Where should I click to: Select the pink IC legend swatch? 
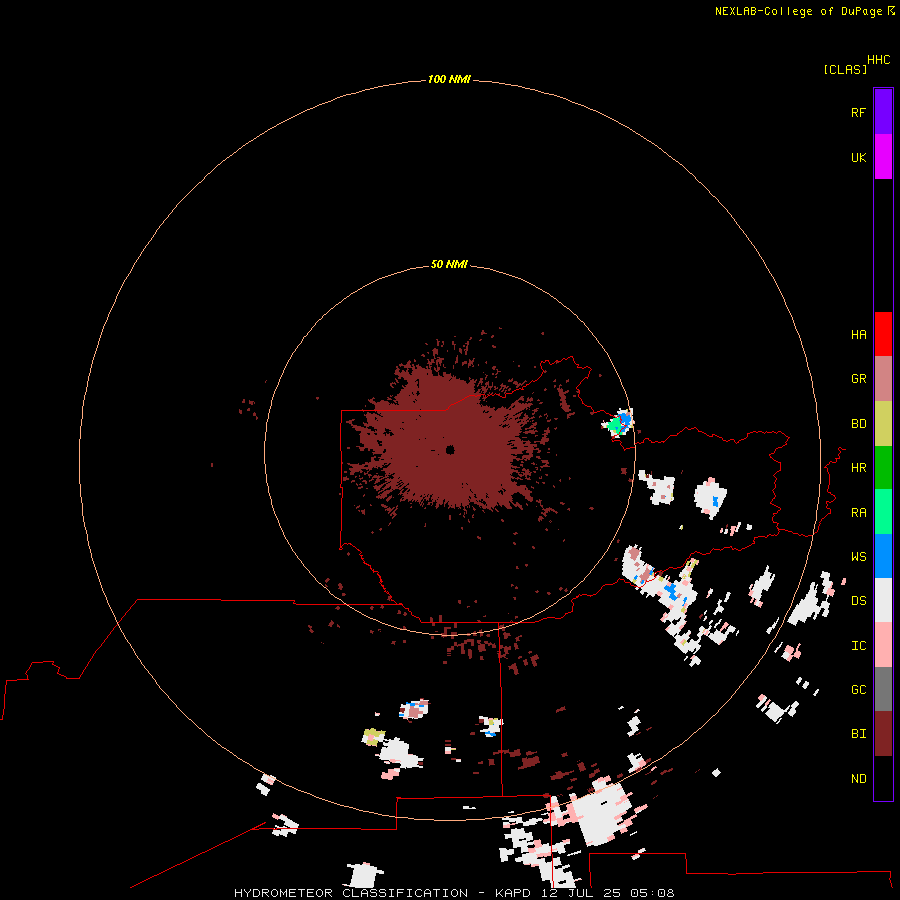pyautogui.click(x=883, y=645)
